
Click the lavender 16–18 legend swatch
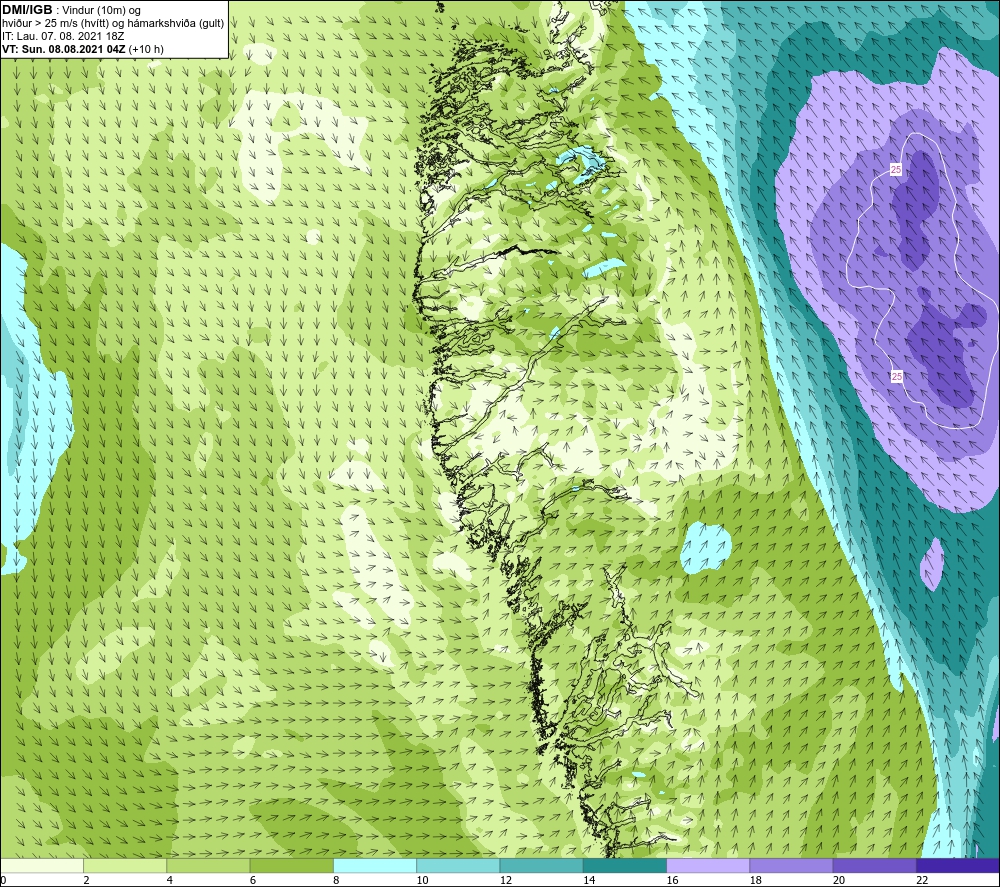[708, 865]
